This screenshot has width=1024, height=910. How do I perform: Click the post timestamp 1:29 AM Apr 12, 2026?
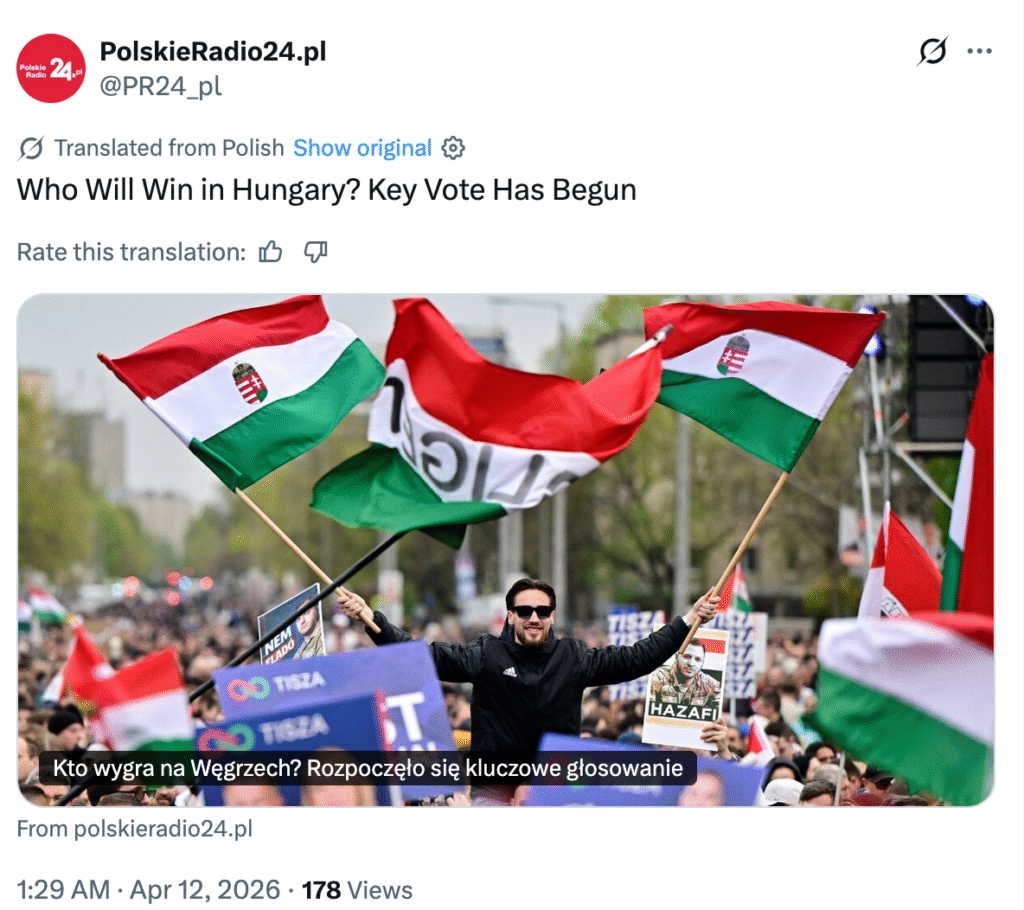[148, 890]
